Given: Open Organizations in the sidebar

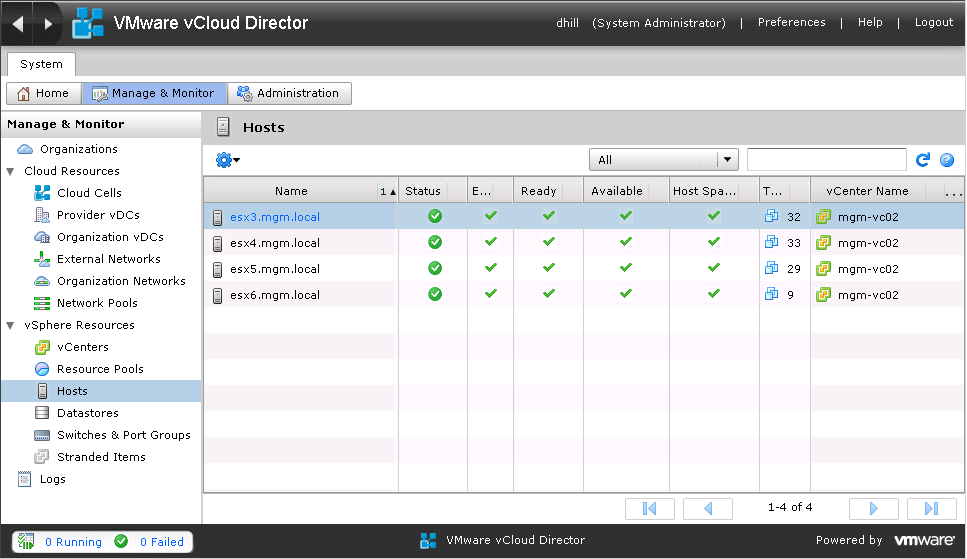Looking at the screenshot, I should pos(78,149).
